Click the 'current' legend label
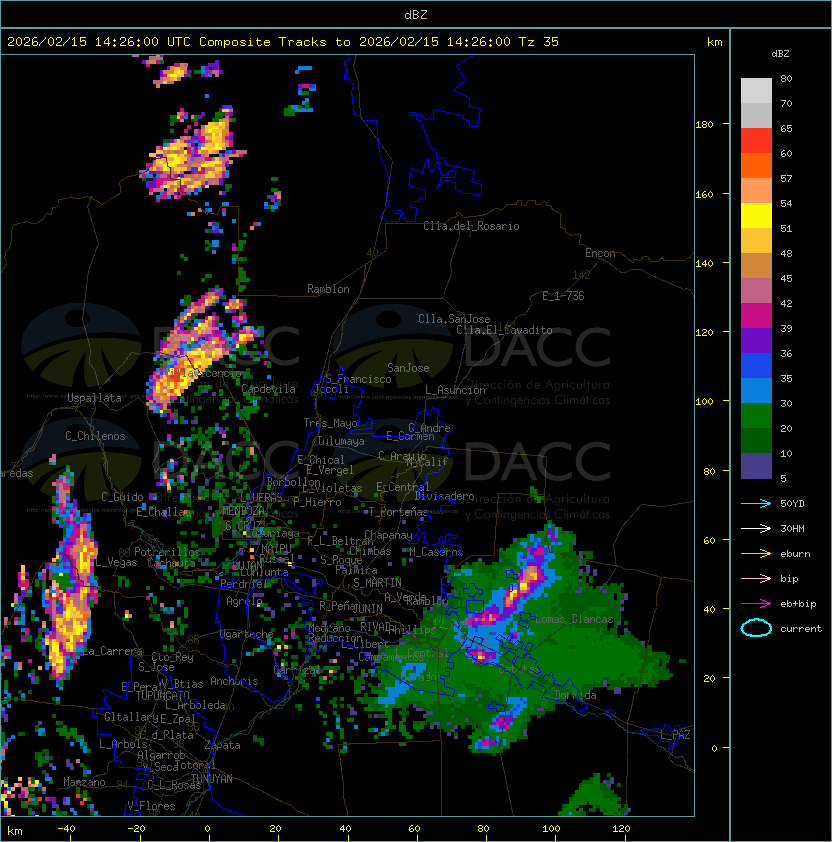832x842 pixels. click(801, 629)
